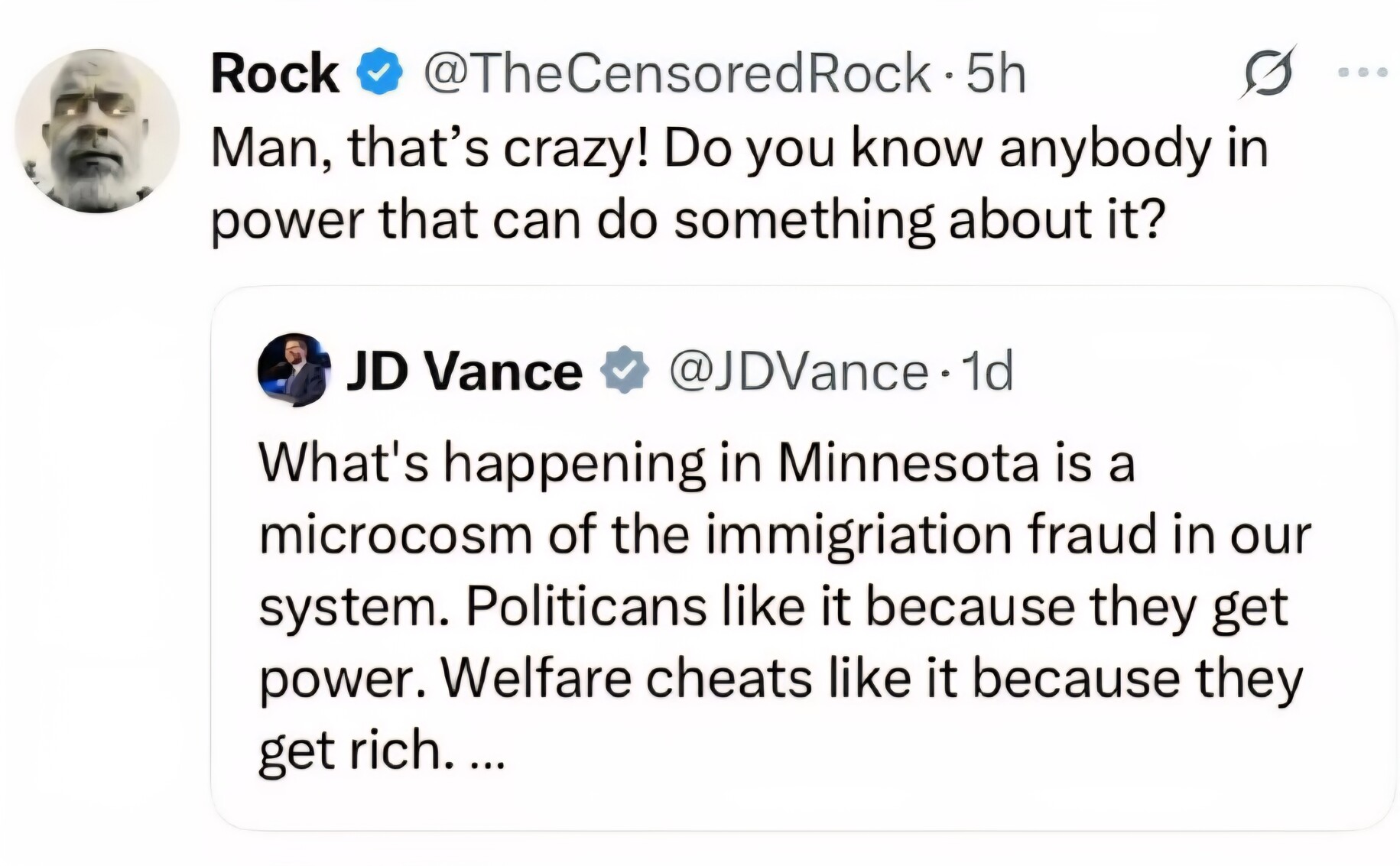This screenshot has width=1400, height=866.
Task: Open the @TheCensoredRock handle link
Action: 677,73
